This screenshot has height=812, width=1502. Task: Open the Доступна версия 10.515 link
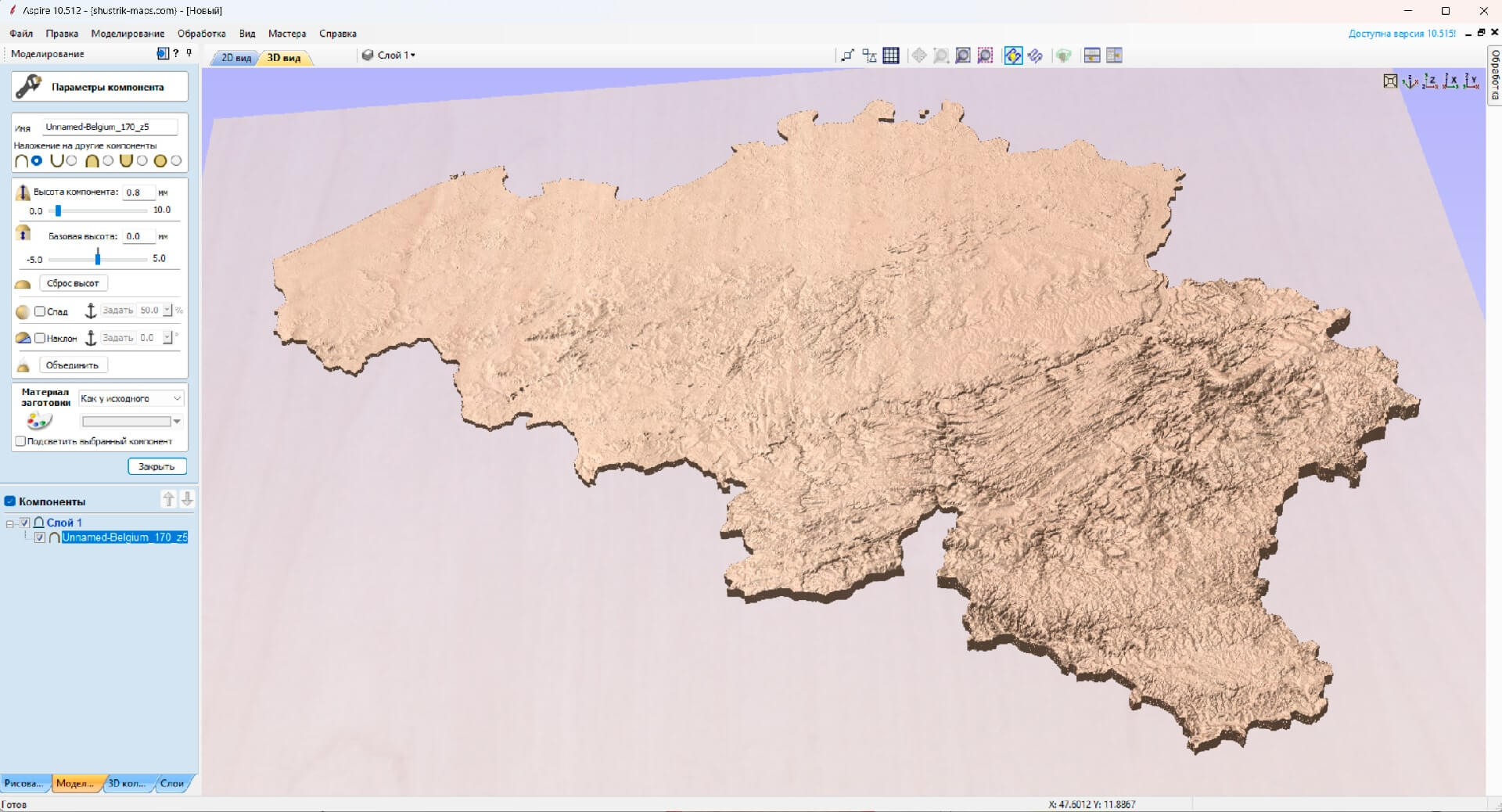[x=1402, y=34]
